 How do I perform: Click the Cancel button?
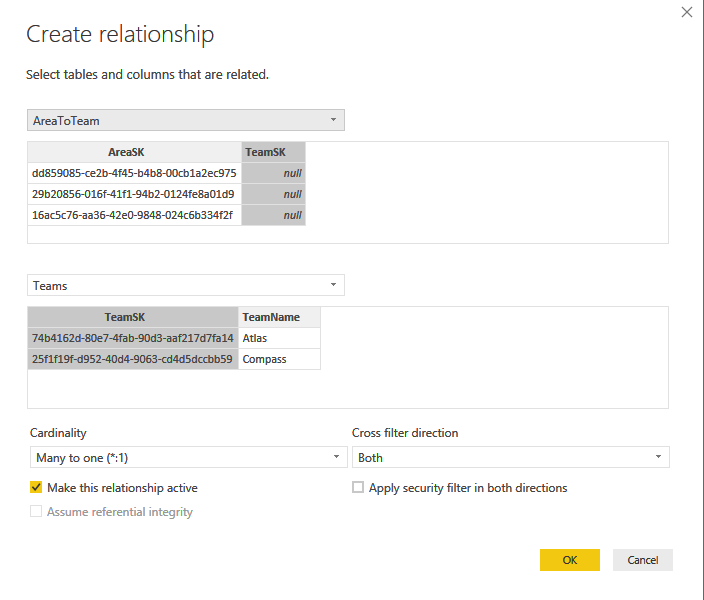[x=642, y=560]
